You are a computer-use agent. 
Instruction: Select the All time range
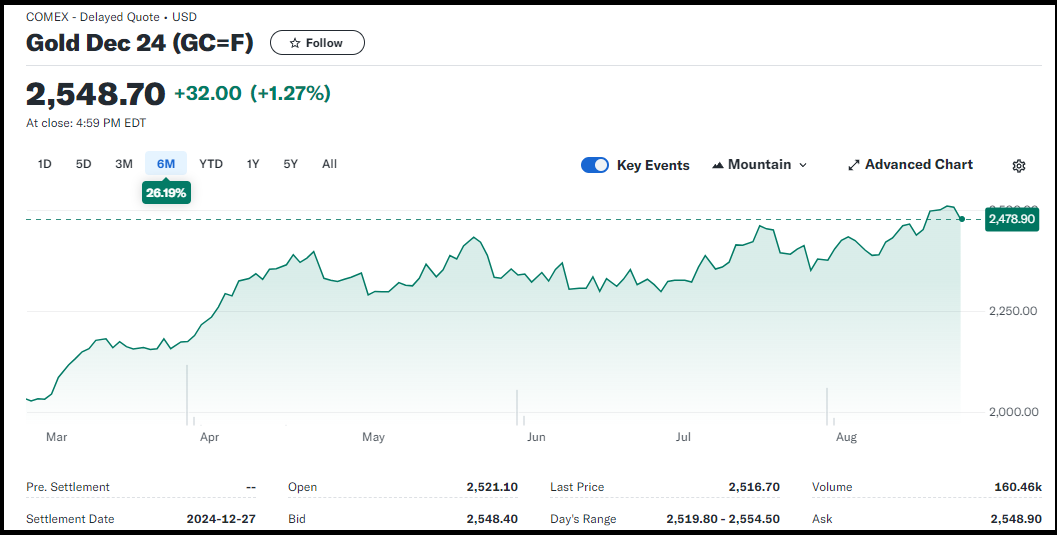(330, 164)
